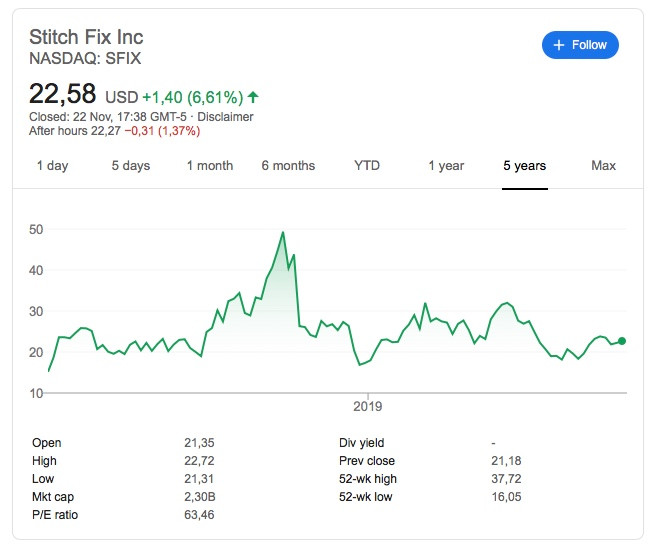The image size is (654, 548).
Task: Click the Div yield label
Action: [x=362, y=443]
